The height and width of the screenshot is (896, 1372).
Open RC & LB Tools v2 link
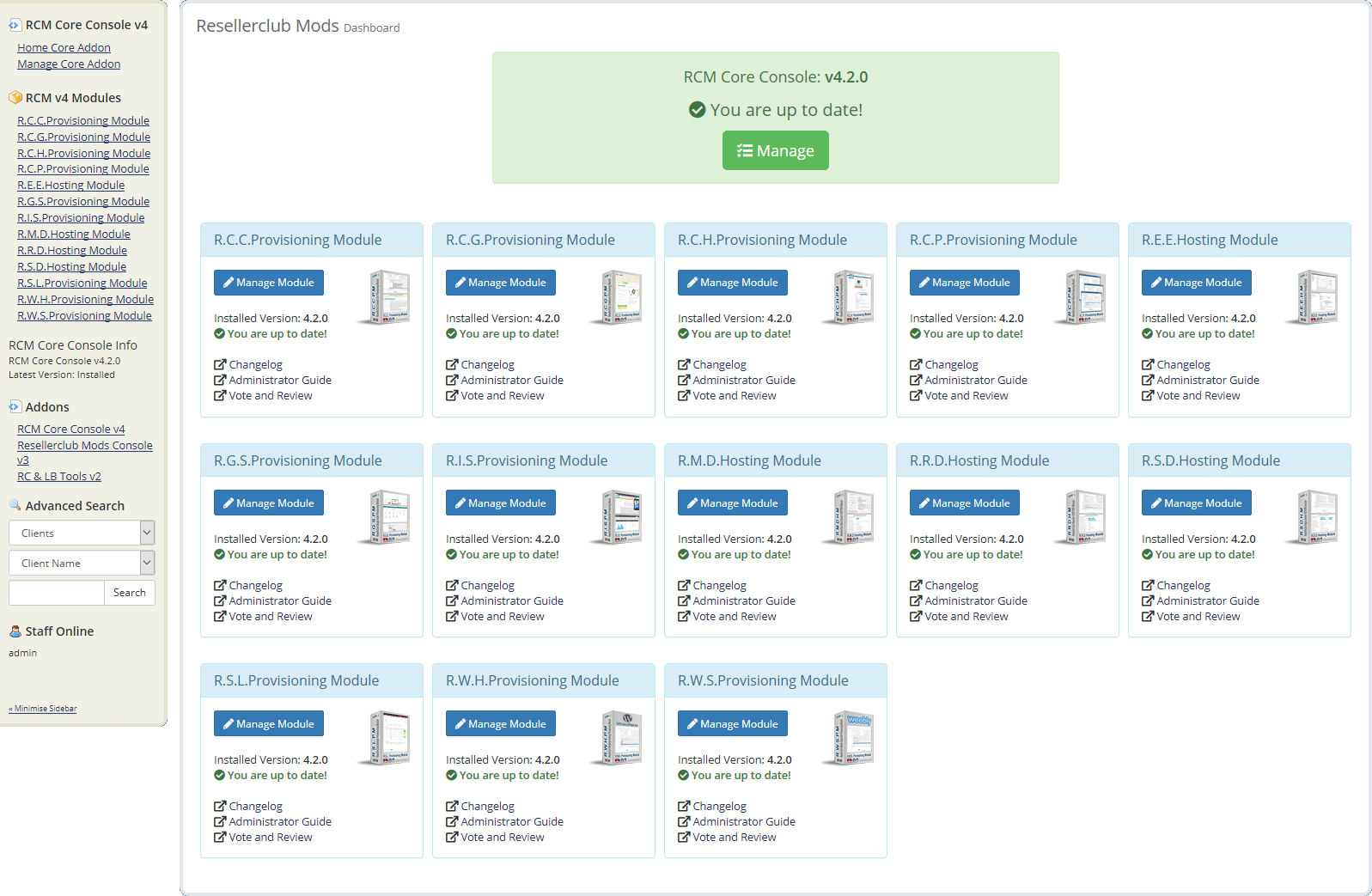point(59,477)
